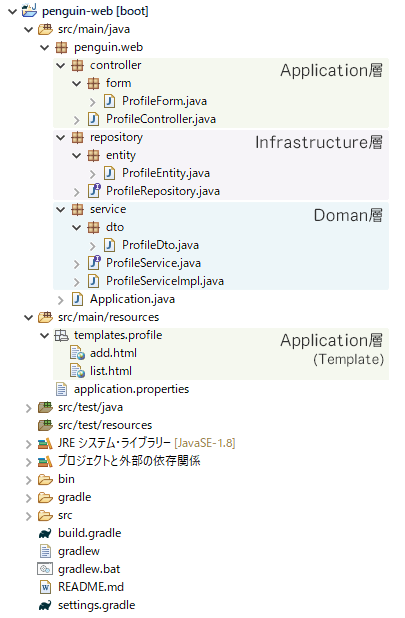This screenshot has width=405, height=618.
Task: Click the ProfileRepository.java interface icon
Action: [x=94, y=191]
